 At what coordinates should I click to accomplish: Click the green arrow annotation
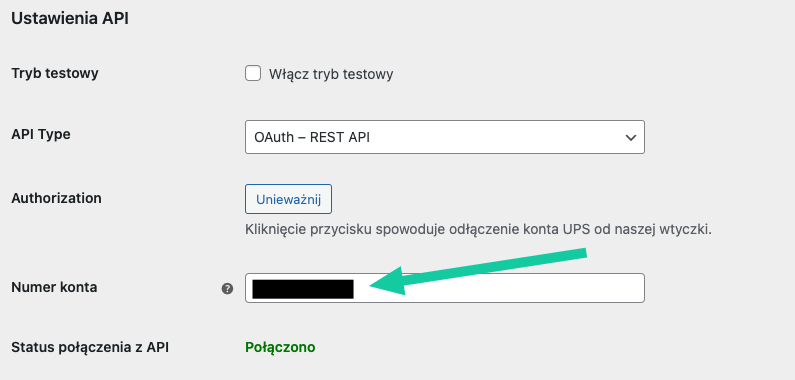[x=478, y=271]
